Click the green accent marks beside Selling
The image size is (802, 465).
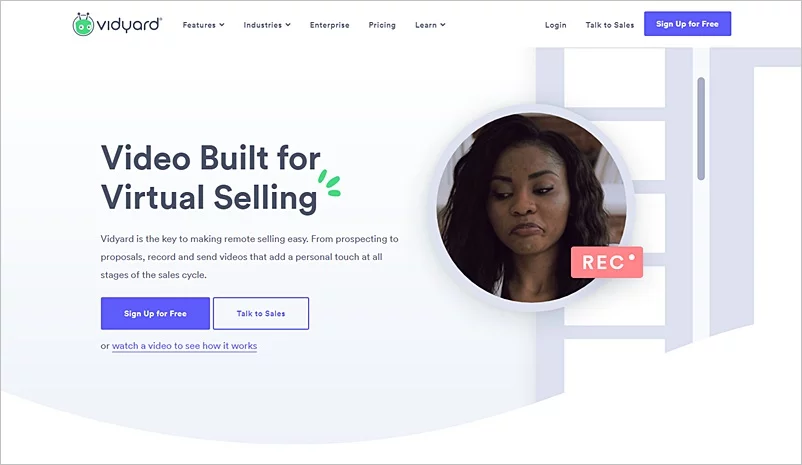click(329, 183)
